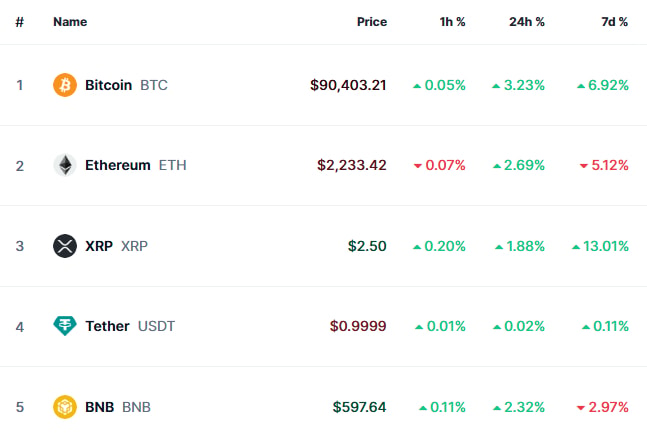This screenshot has height=443, width=647.
Task: Click the Tether green logo icon
Action: 65,326
